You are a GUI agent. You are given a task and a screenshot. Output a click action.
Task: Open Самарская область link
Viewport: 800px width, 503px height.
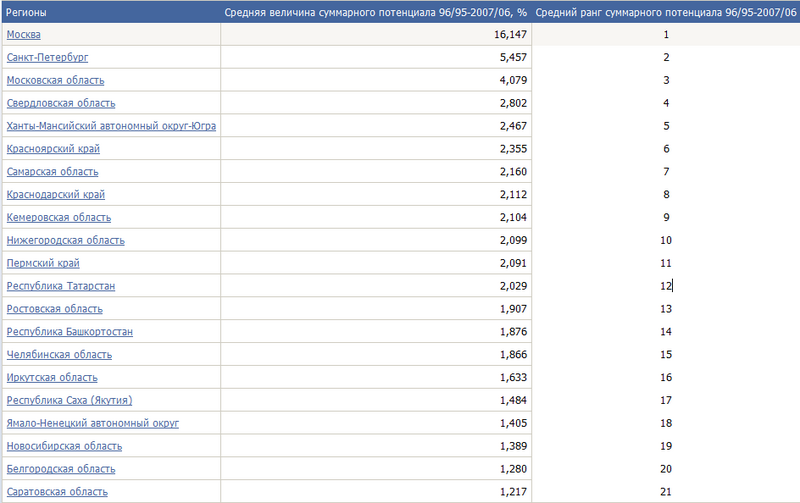click(52, 172)
